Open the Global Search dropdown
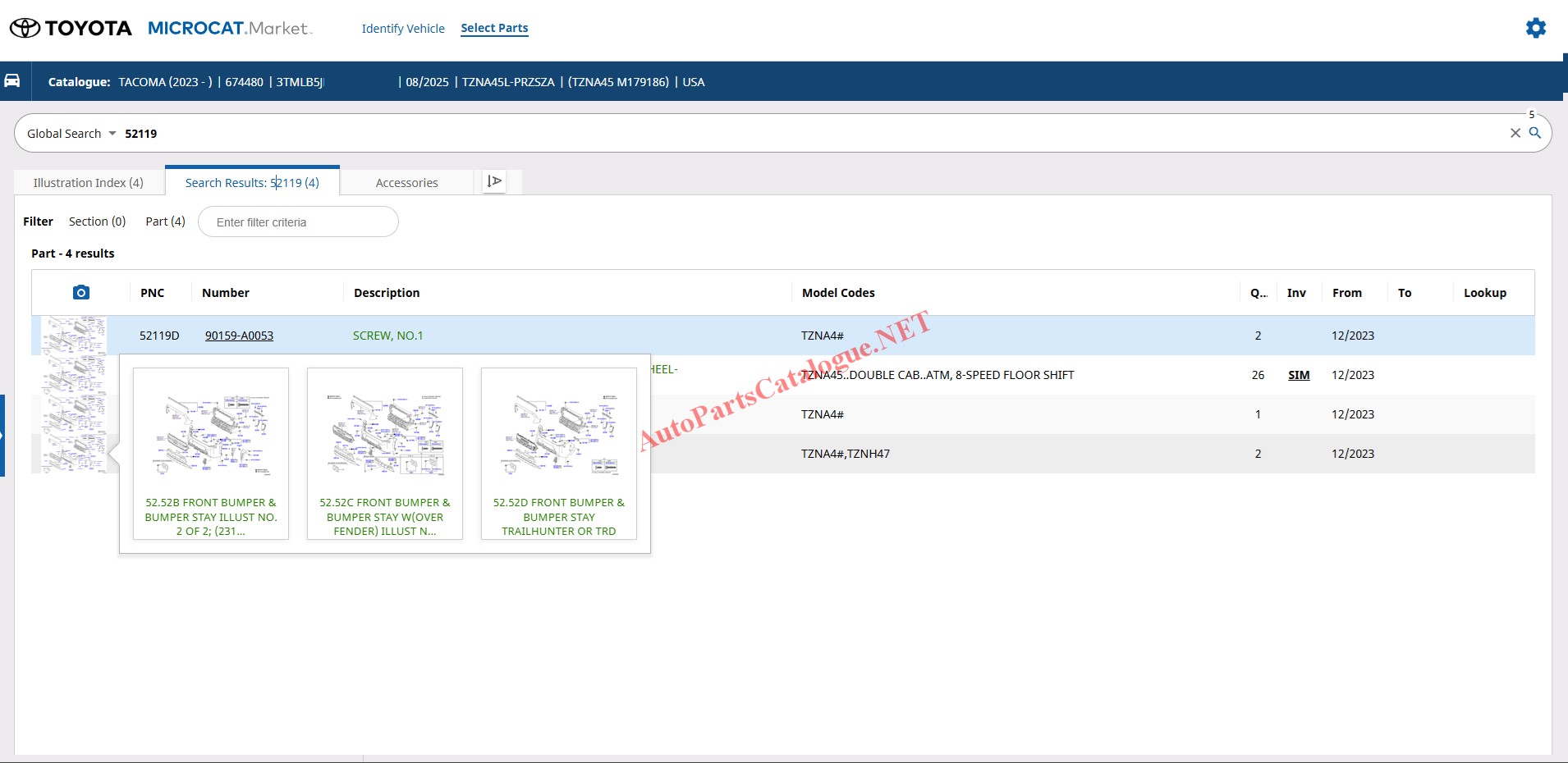The height and width of the screenshot is (763, 1568). pos(71,134)
